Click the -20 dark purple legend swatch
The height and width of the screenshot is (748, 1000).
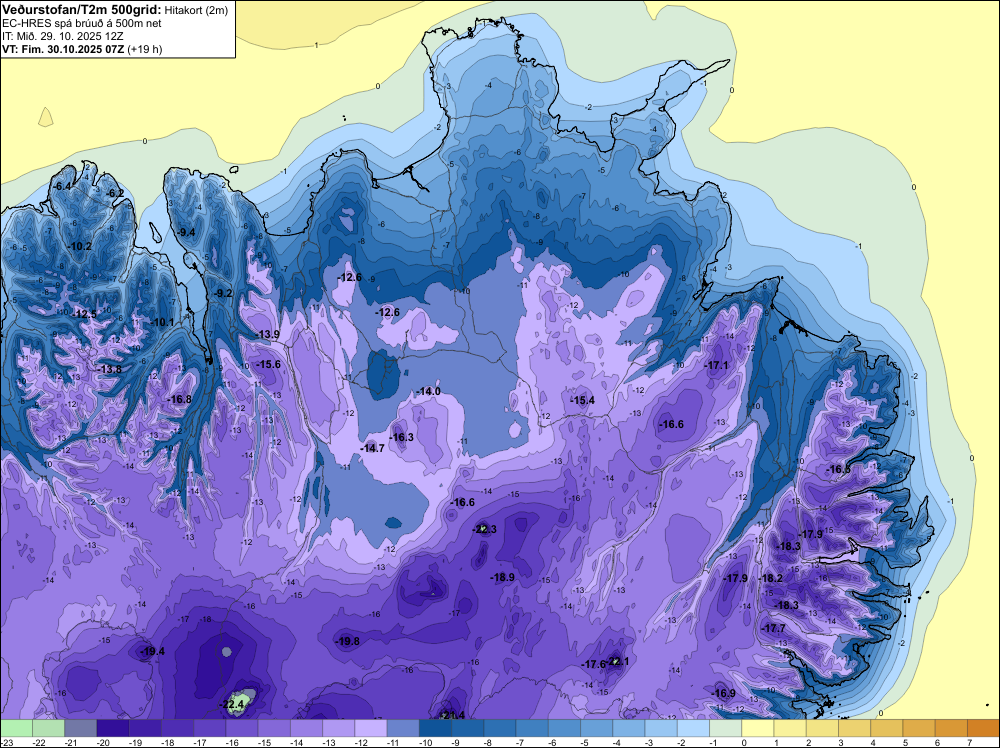click(113, 728)
